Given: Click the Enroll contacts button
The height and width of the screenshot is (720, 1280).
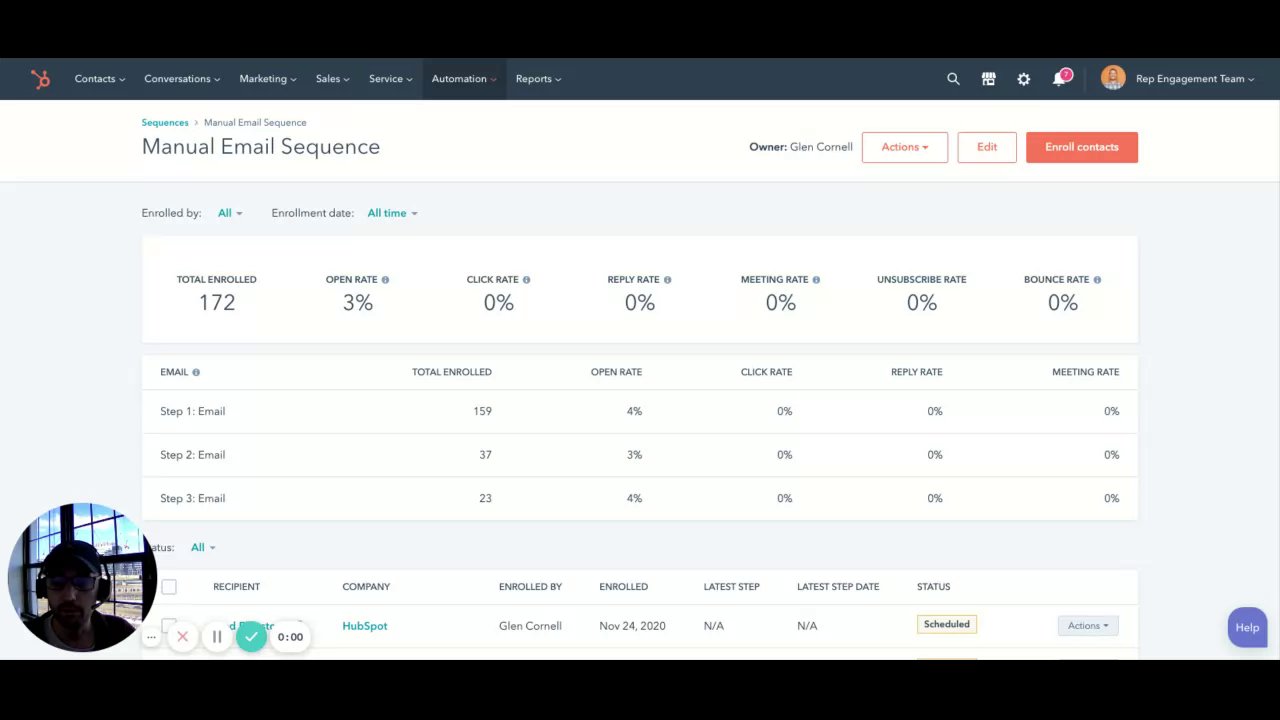Looking at the screenshot, I should tap(1081, 147).
